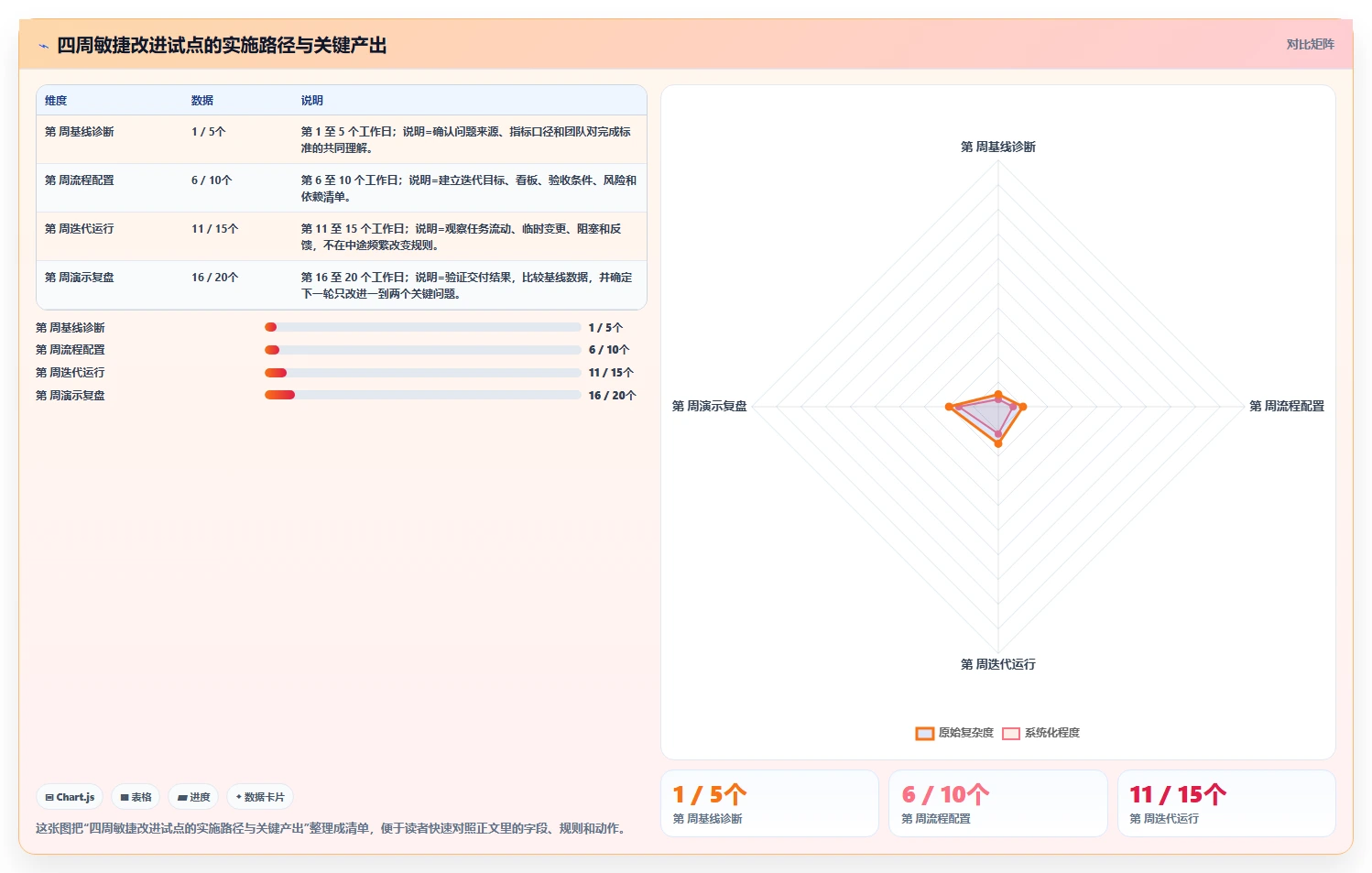
Task: Click the 第 周演示复盘 radar axis label
Action: [710, 406]
